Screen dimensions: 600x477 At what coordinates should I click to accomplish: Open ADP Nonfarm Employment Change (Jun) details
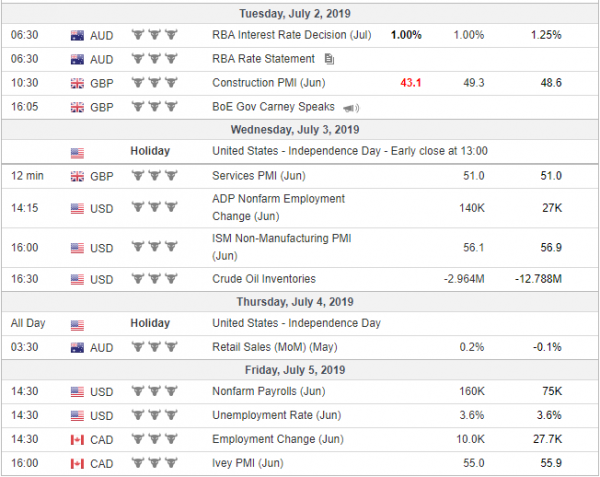point(279,207)
